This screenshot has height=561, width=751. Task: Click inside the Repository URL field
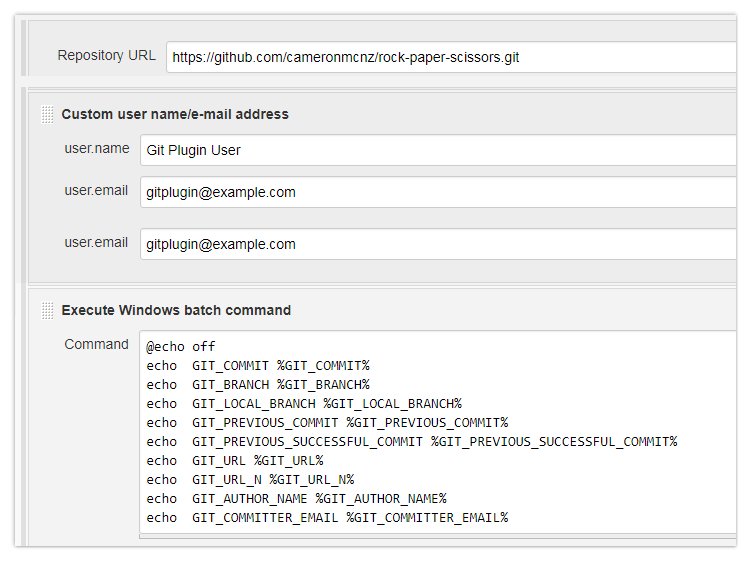tap(450, 58)
